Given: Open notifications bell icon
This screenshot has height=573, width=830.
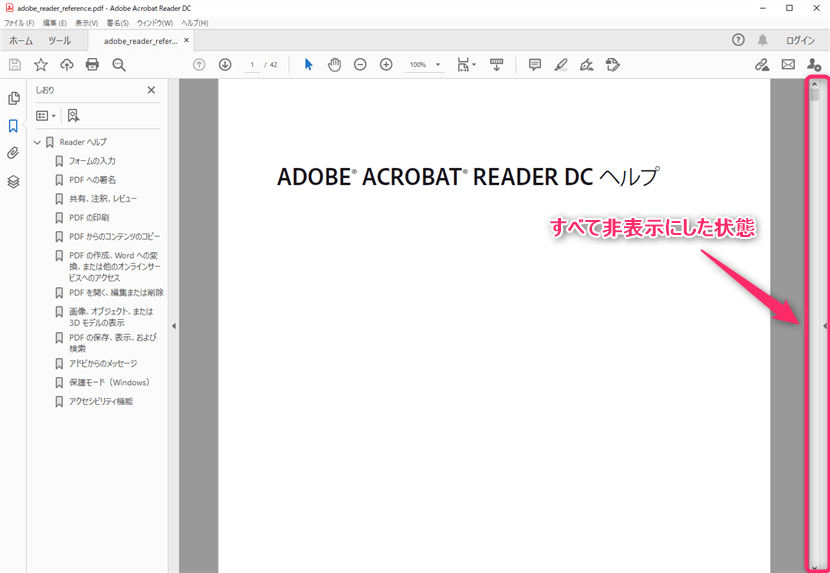Looking at the screenshot, I should (763, 40).
